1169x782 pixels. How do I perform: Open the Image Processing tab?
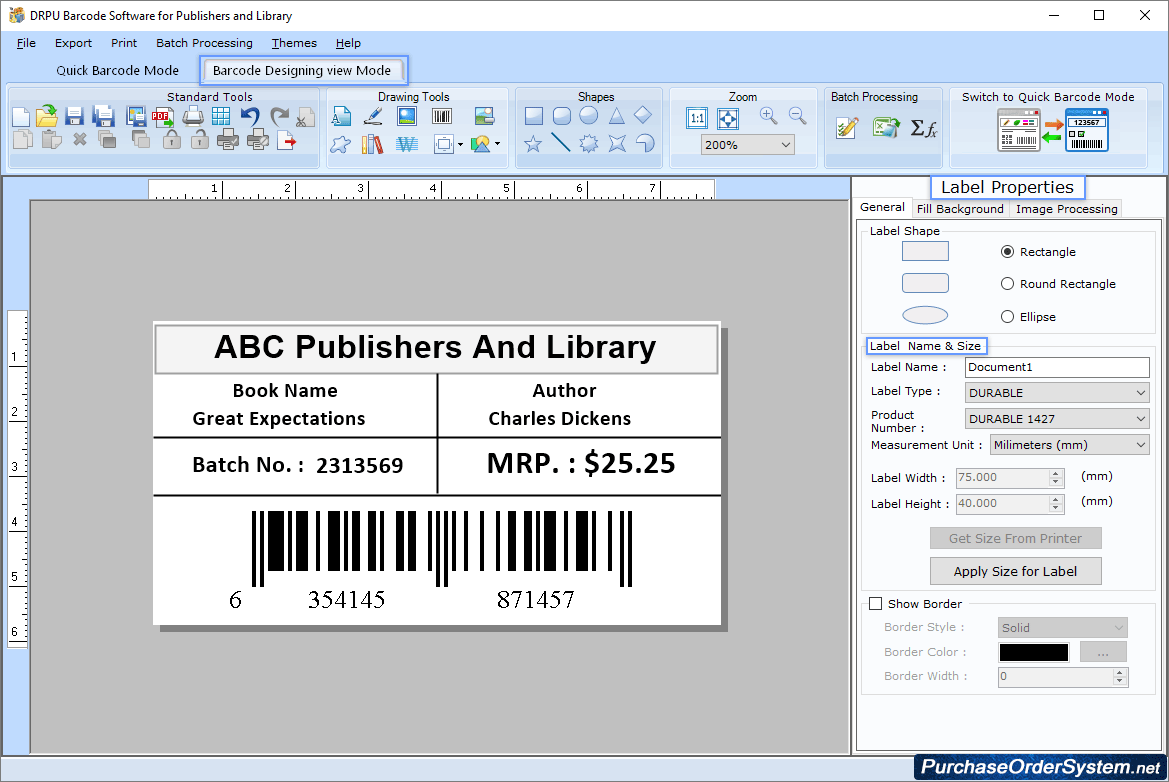pyautogui.click(x=1066, y=209)
